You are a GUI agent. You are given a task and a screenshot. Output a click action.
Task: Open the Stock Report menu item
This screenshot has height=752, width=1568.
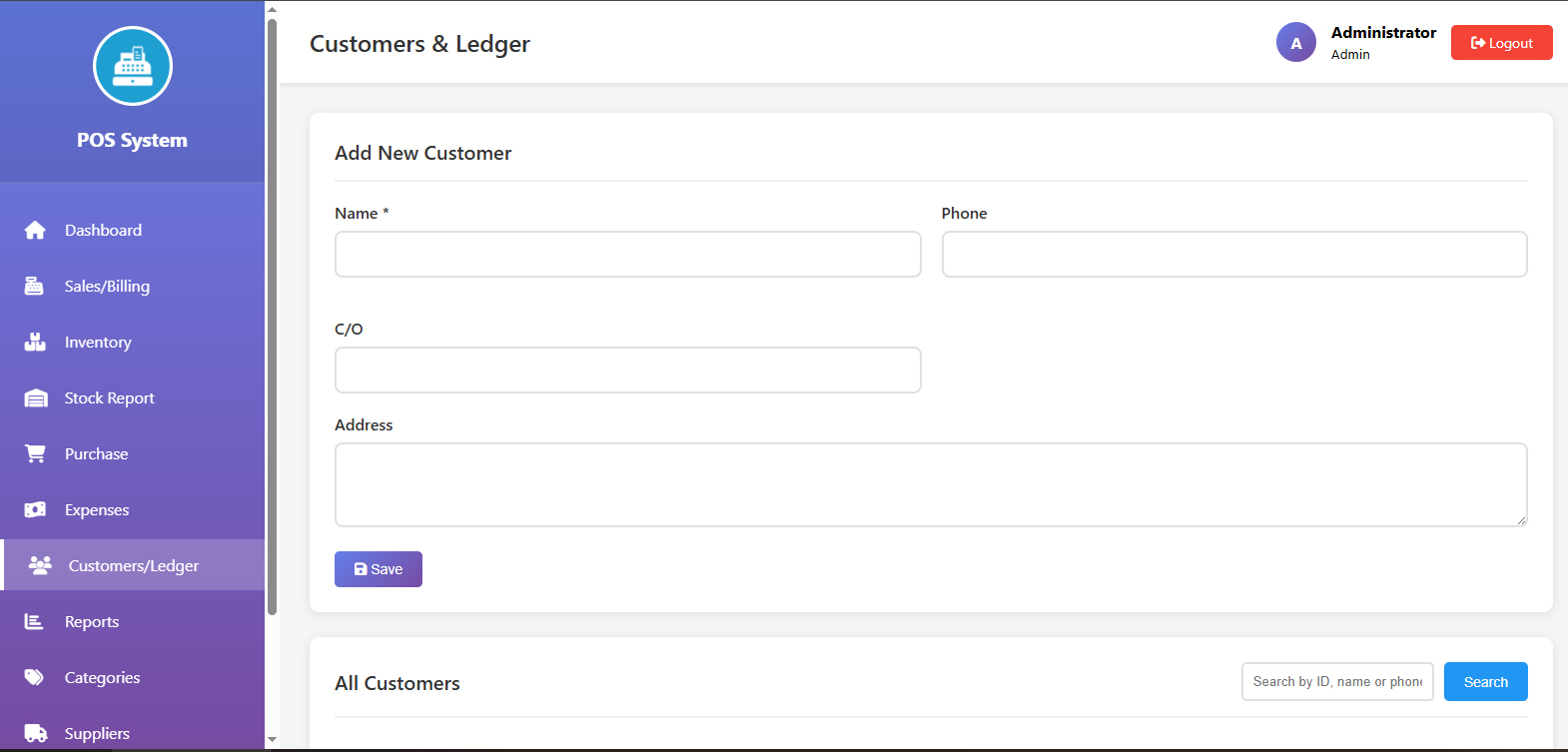110,398
